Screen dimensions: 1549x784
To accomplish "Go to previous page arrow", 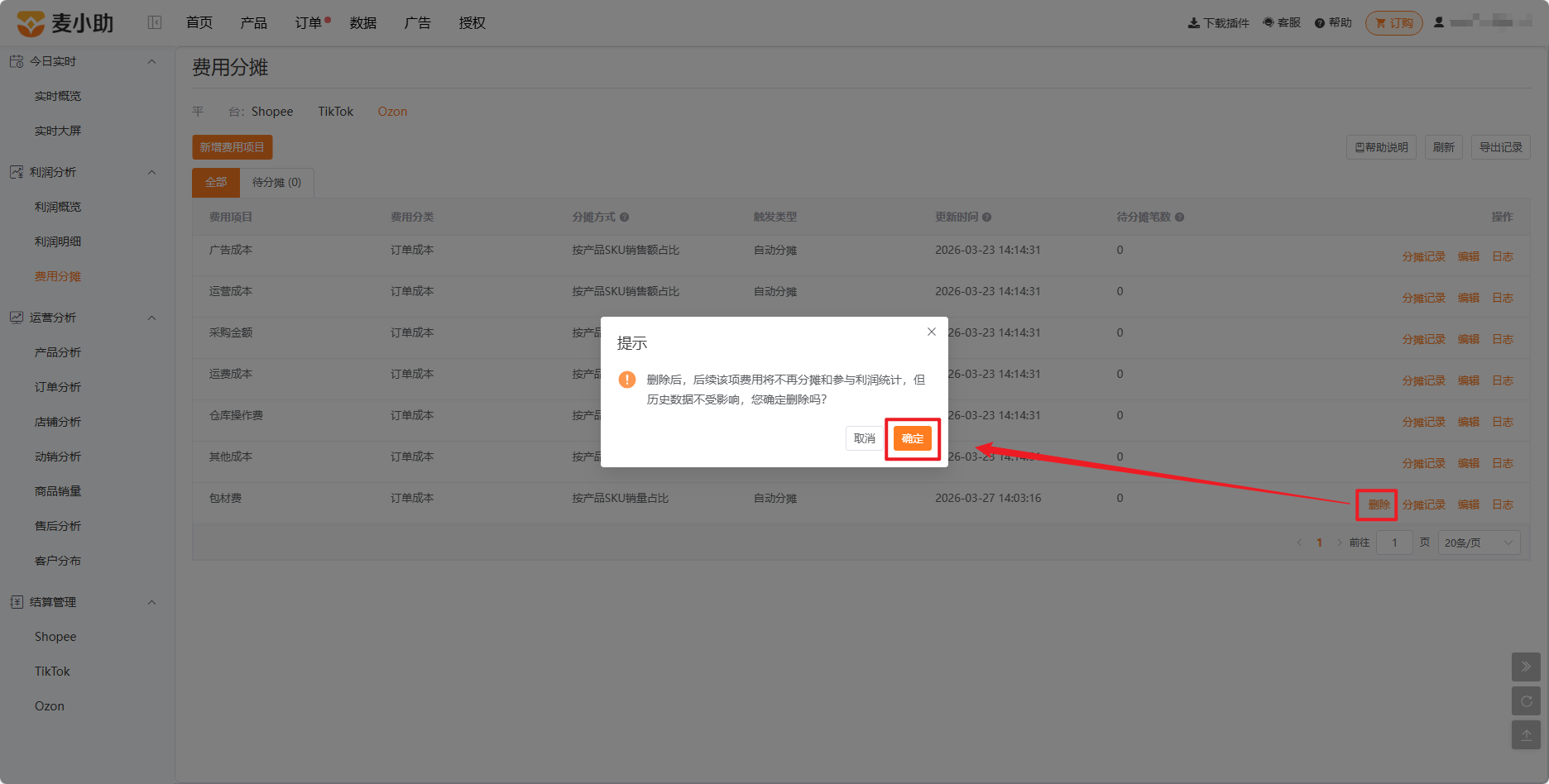I will (x=1299, y=543).
